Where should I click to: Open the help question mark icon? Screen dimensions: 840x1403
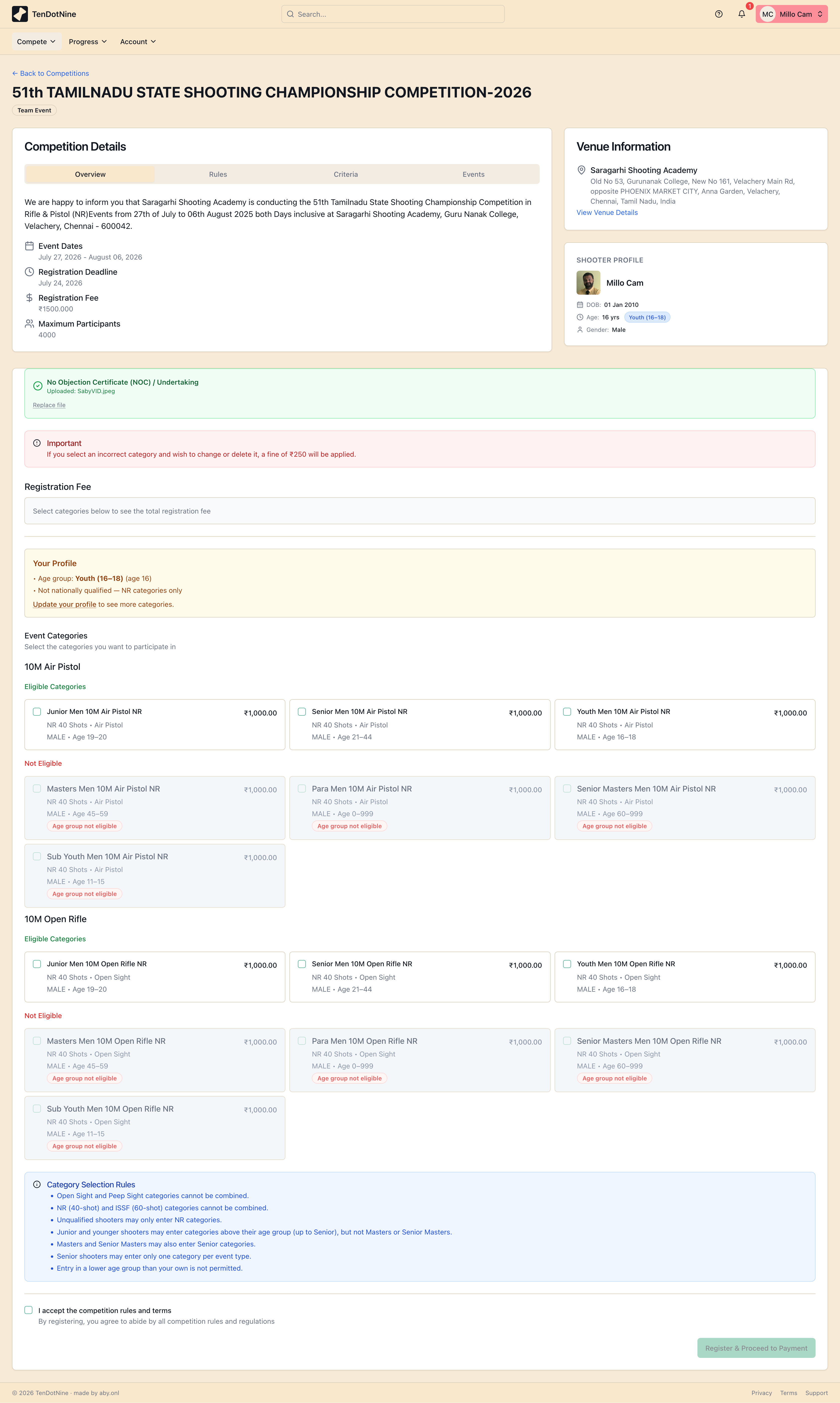[x=718, y=14]
